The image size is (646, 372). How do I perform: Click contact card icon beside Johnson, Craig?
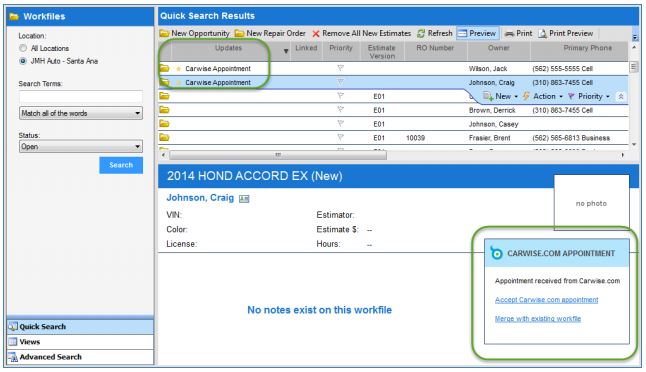244,199
